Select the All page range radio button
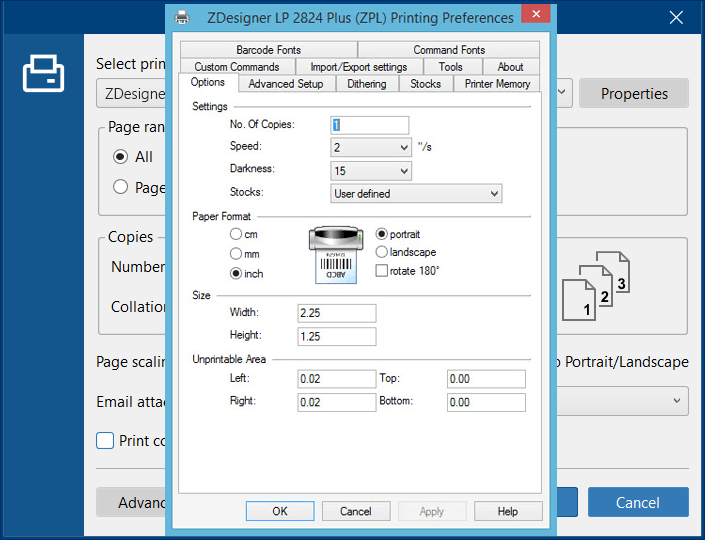This screenshot has height=540, width=705. [120, 157]
